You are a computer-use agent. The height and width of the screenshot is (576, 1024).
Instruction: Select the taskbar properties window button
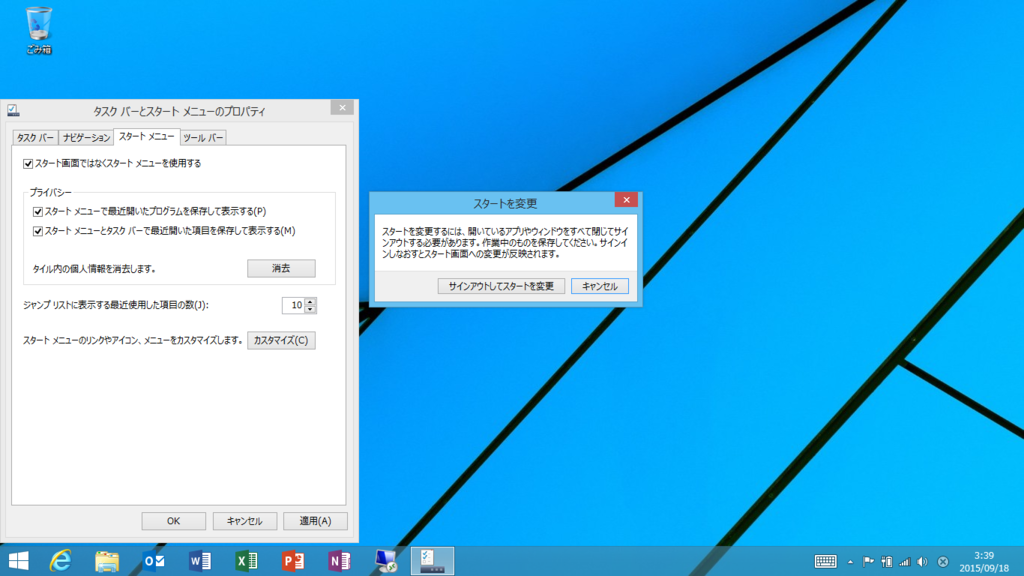tap(432, 561)
